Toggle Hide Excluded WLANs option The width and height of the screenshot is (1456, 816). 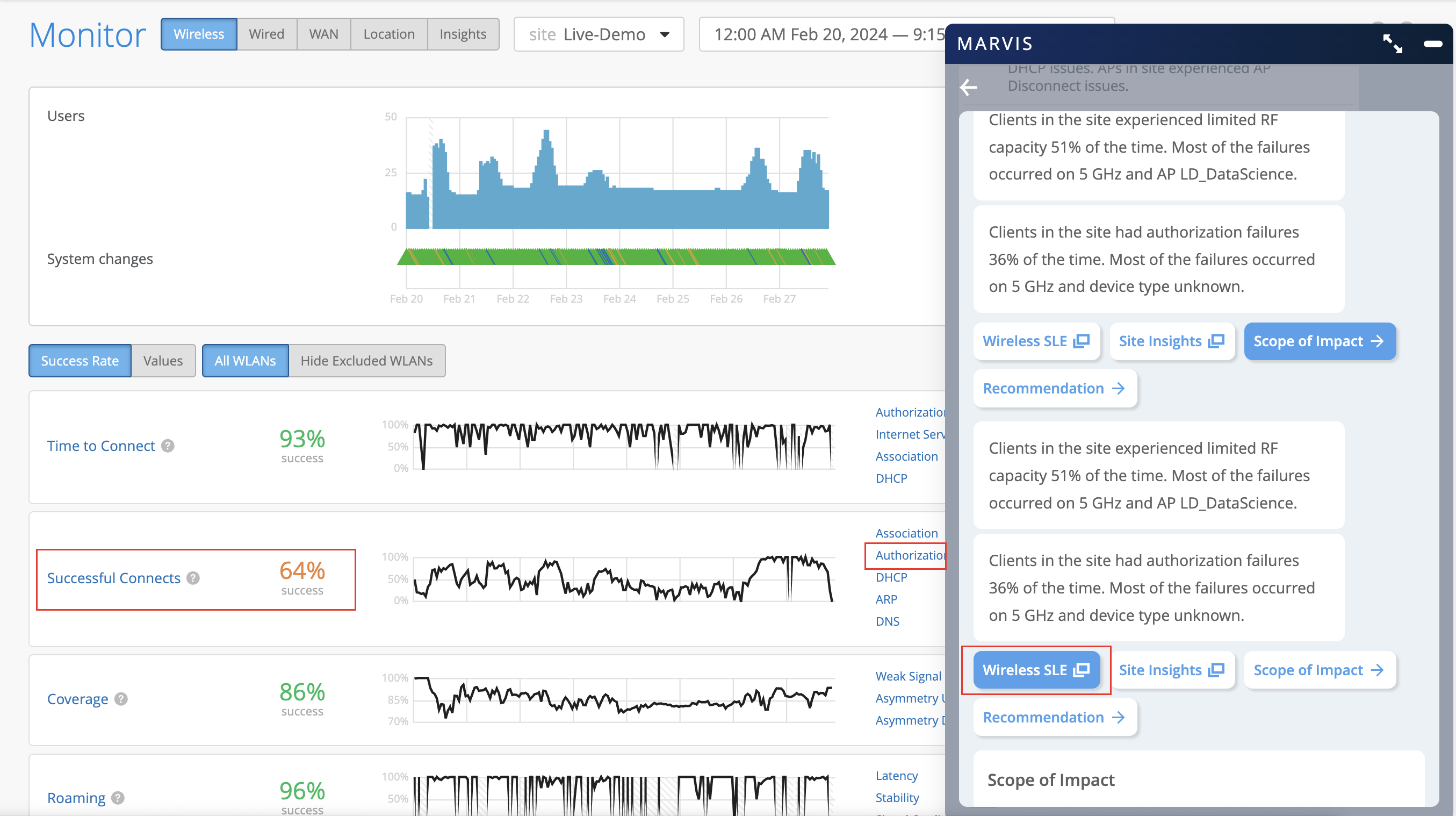pos(366,361)
